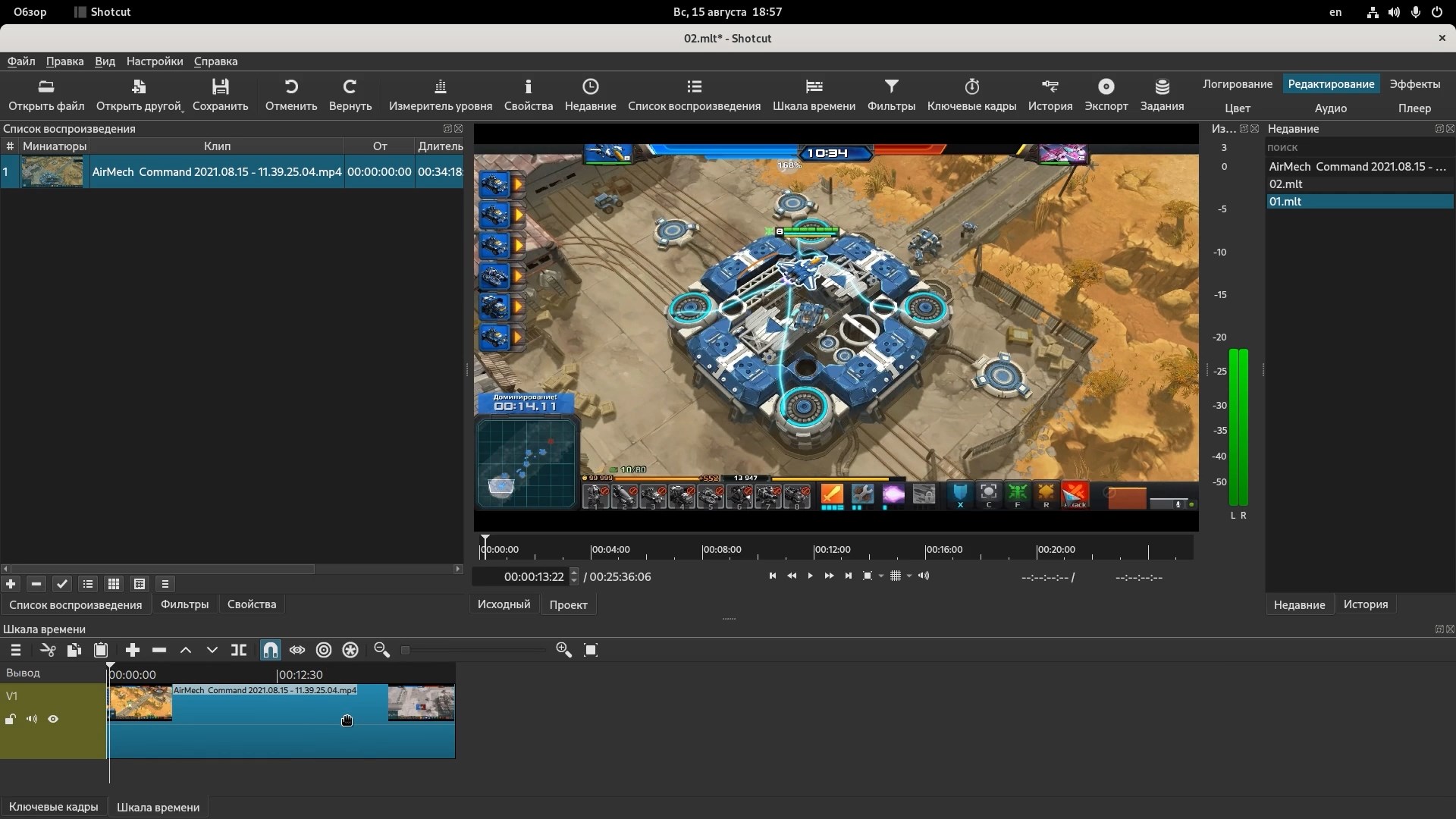This screenshot has width=1456, height=819.
Task: Click the ripple delete minus icon
Action: pyautogui.click(x=159, y=650)
